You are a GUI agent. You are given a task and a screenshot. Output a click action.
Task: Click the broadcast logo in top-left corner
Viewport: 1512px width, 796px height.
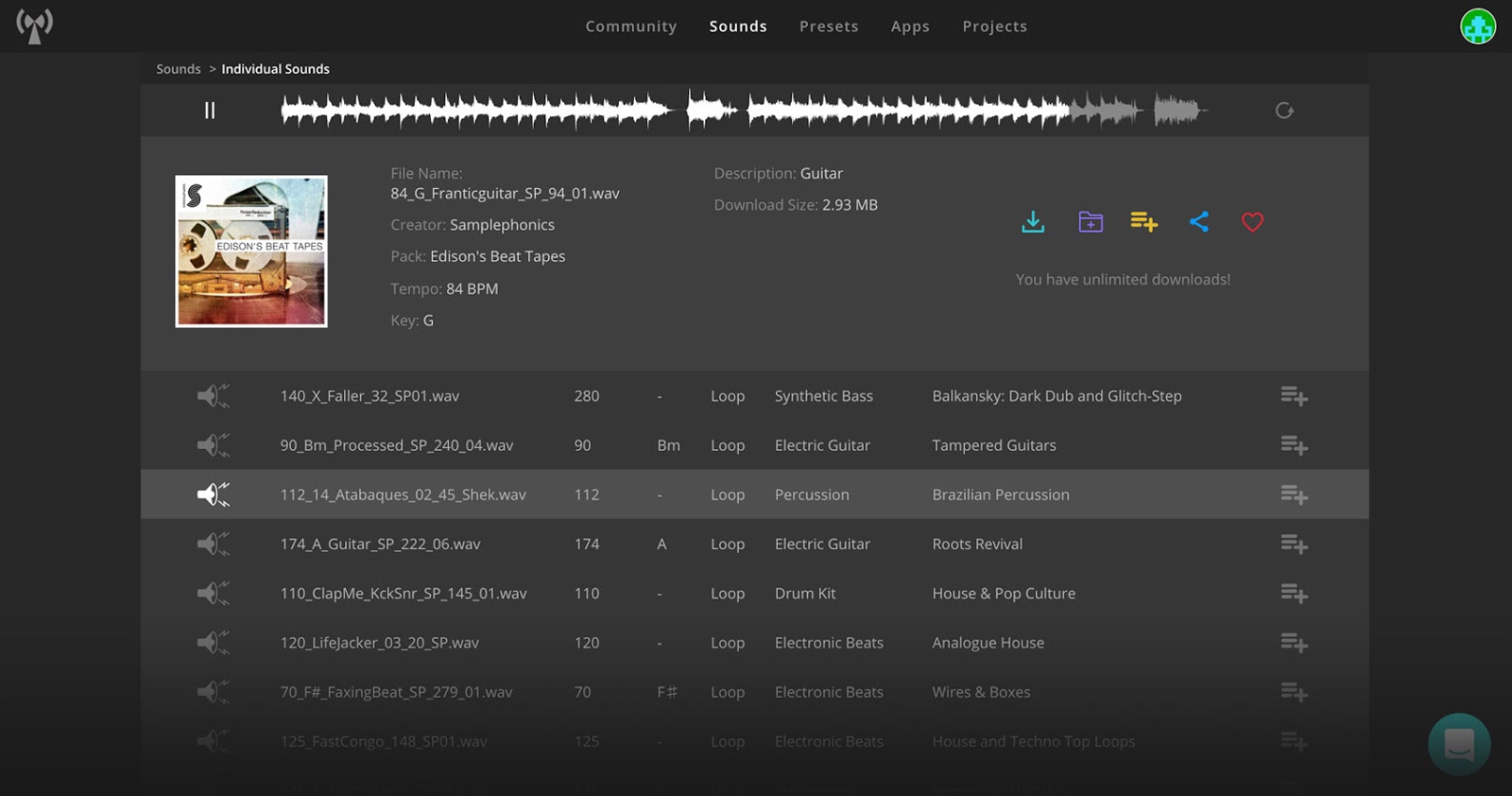click(x=35, y=26)
